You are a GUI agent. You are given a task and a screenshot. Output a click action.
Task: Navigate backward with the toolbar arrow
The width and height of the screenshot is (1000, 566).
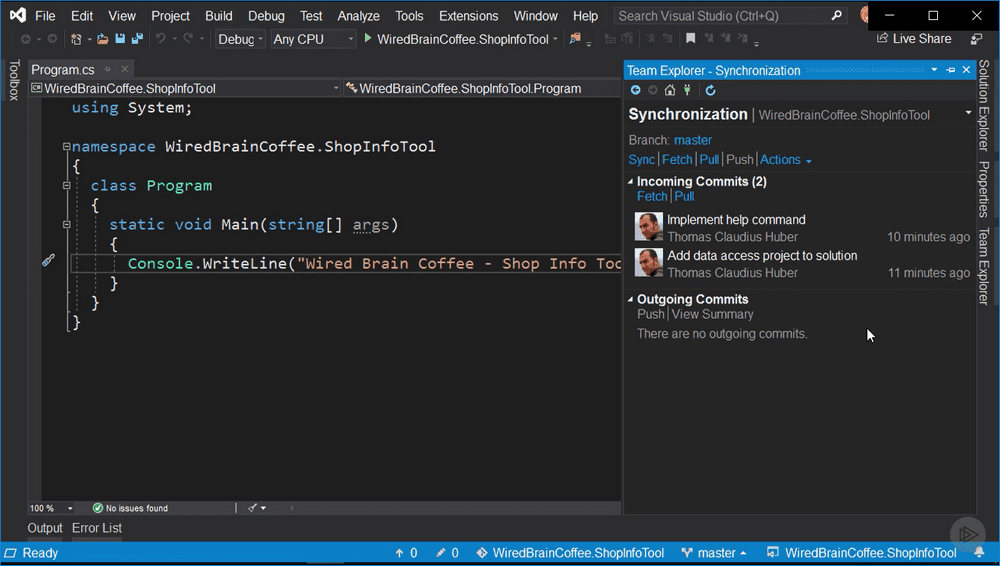point(26,39)
